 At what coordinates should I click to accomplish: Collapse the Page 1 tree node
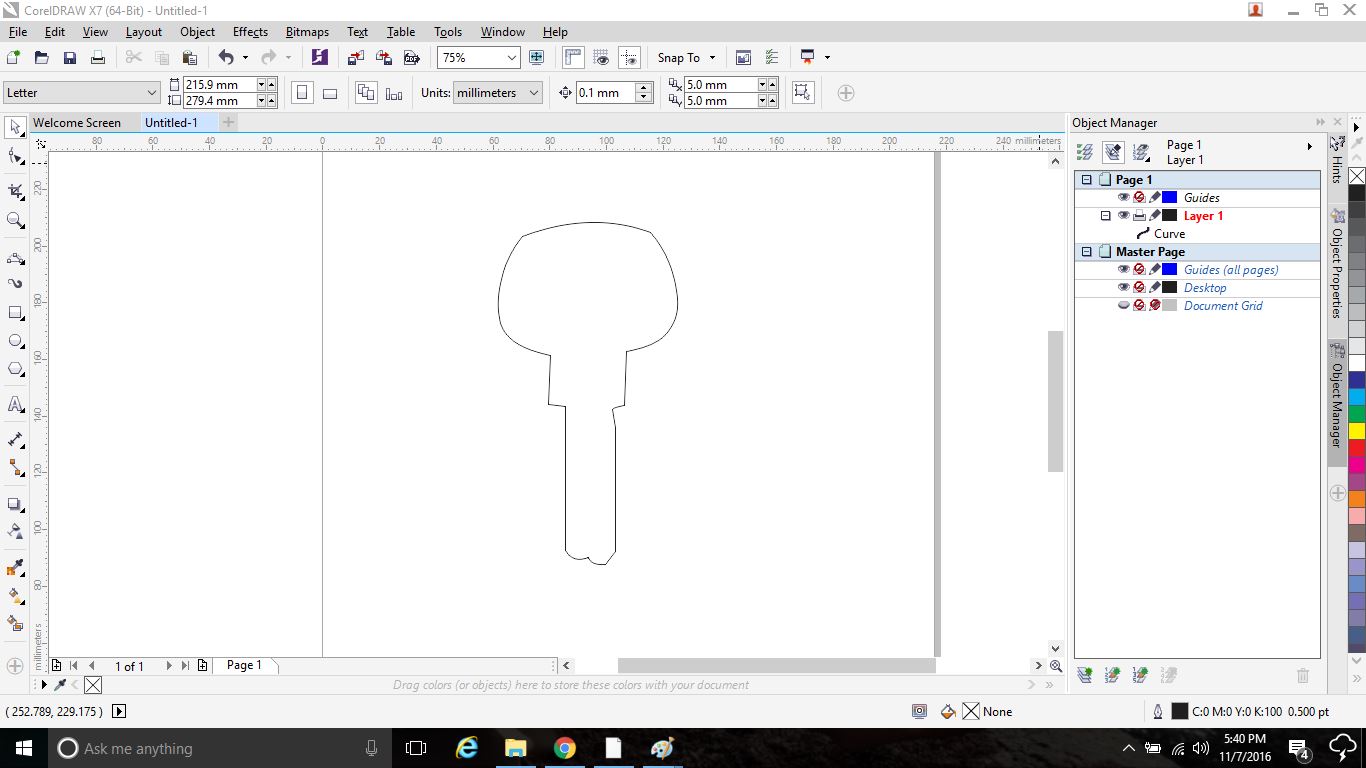1087,180
